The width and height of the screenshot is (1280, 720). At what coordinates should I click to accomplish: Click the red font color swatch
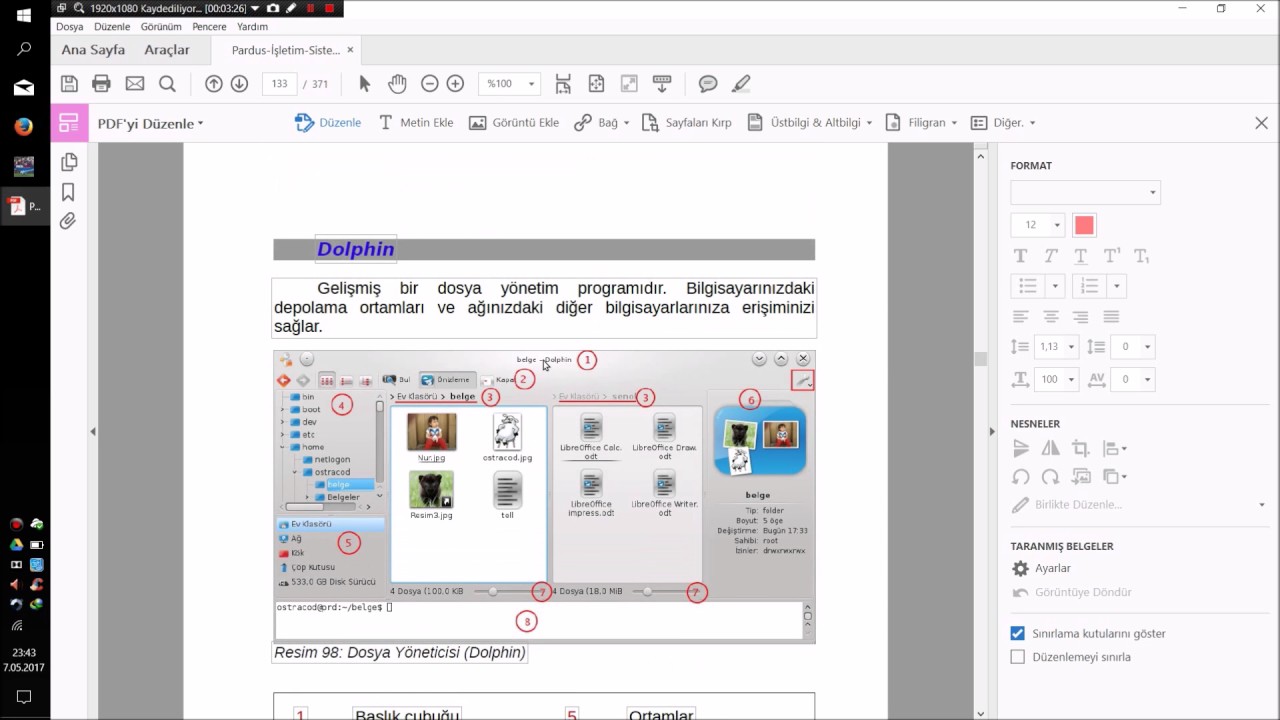[x=1084, y=225]
